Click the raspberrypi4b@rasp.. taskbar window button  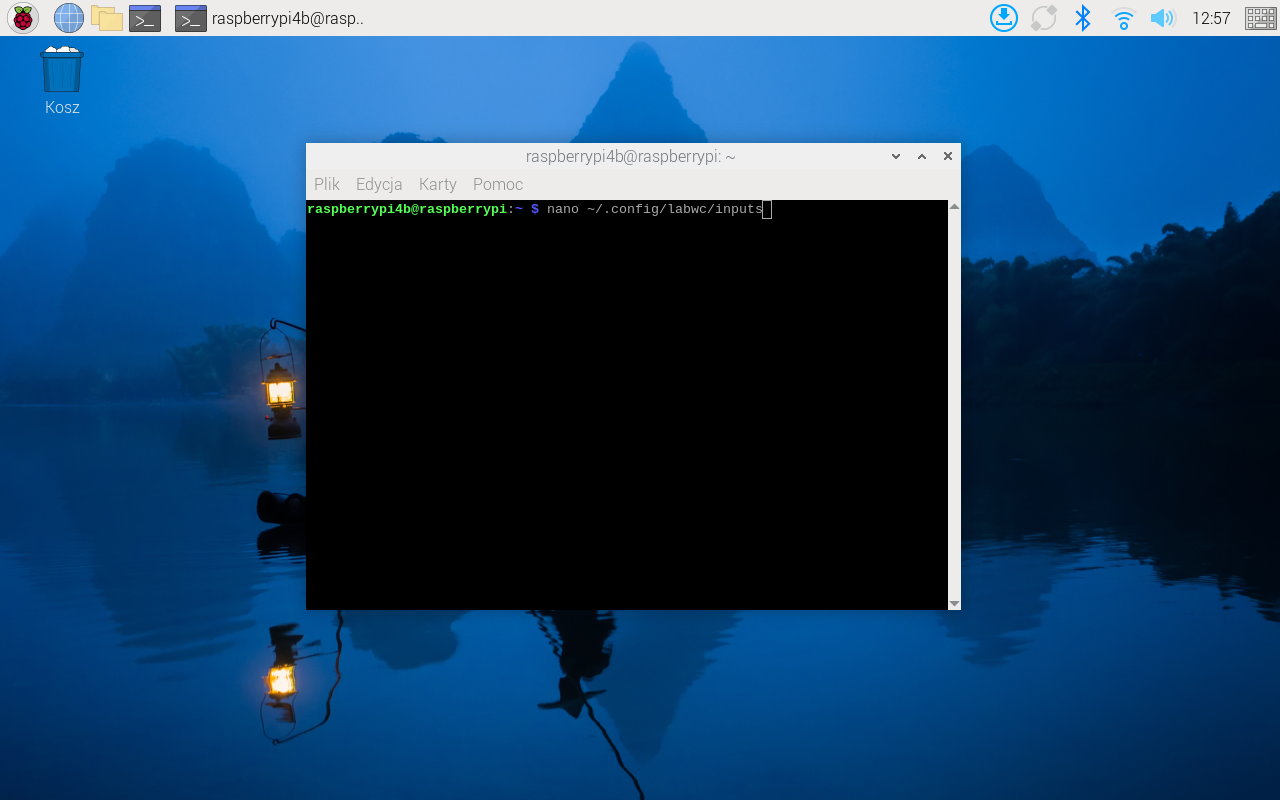click(x=270, y=18)
